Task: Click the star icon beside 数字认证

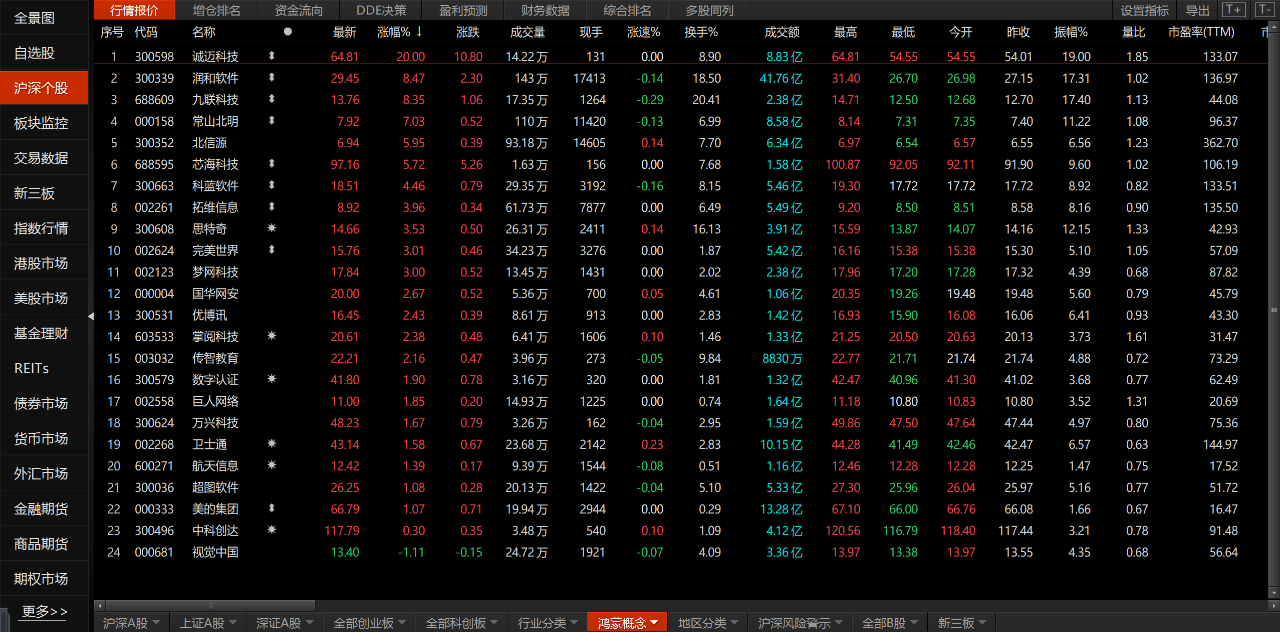Action: (x=271, y=380)
